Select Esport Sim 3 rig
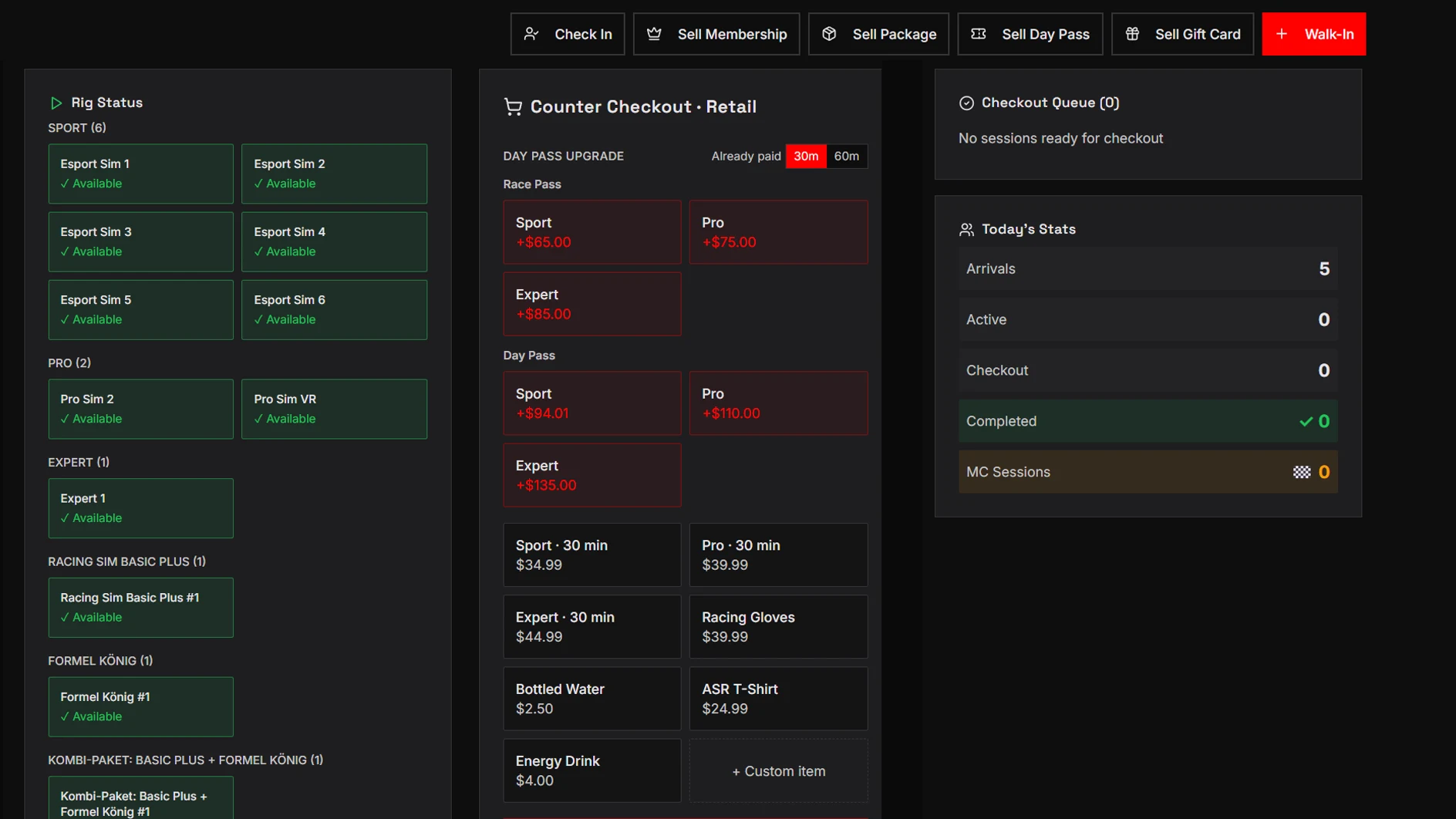 point(140,241)
